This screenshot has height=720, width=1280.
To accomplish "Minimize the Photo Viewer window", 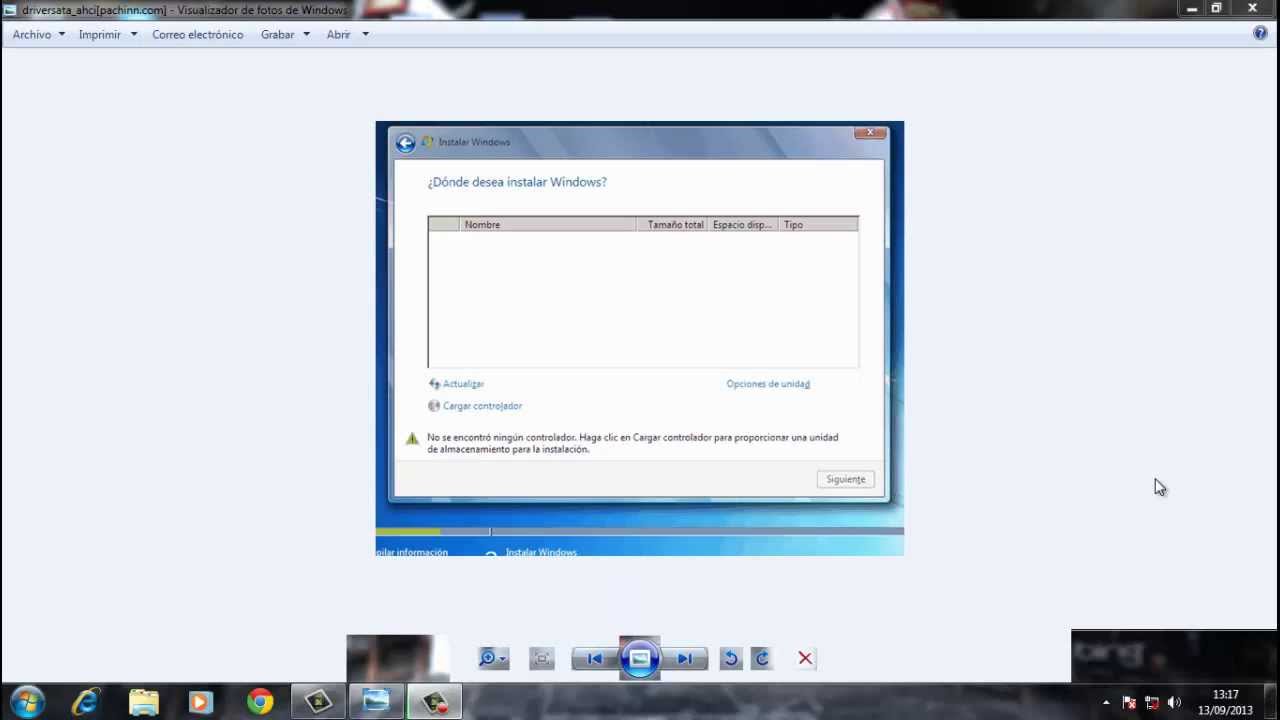I will 1192,9.
